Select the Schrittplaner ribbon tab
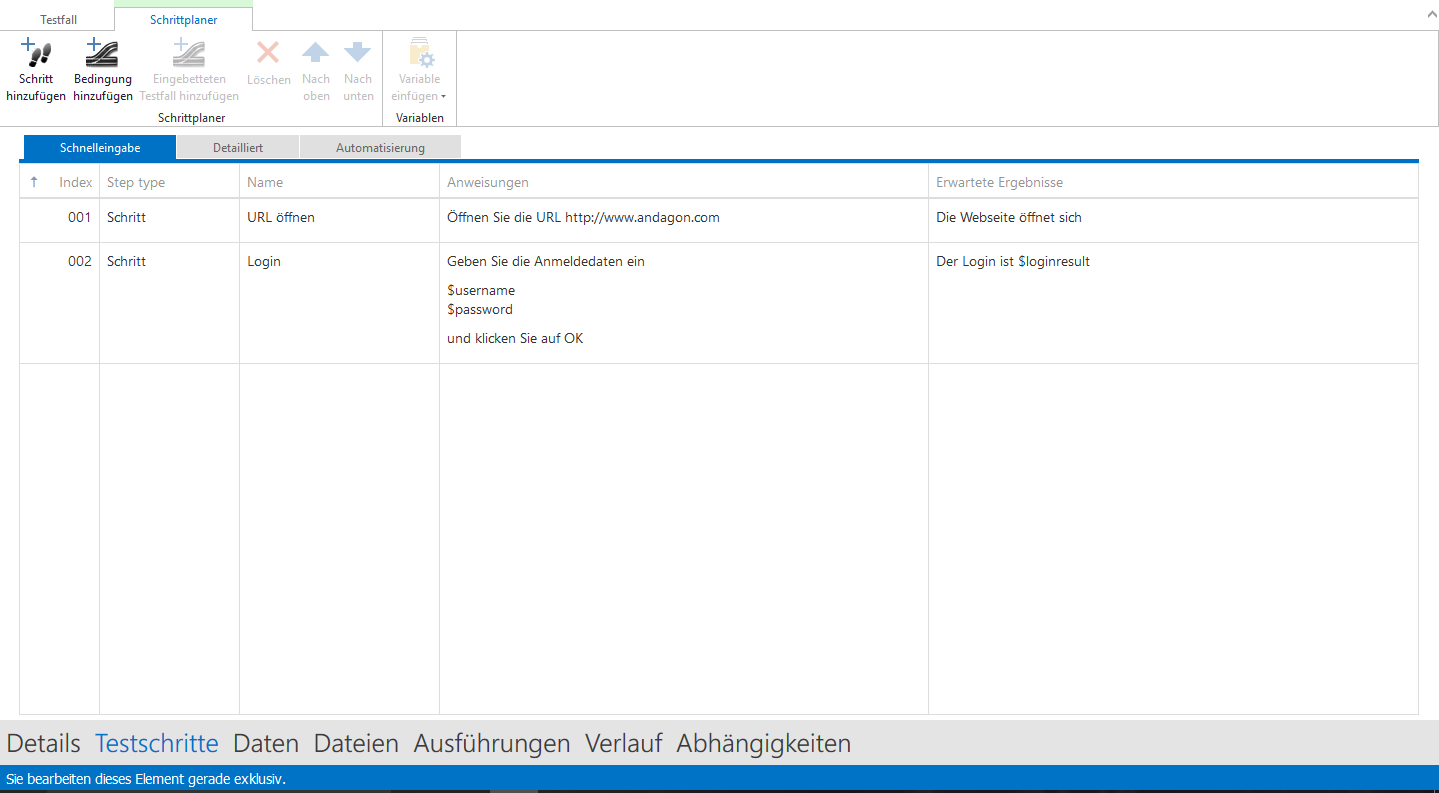Screen dimensions: 1439x793 point(183,20)
